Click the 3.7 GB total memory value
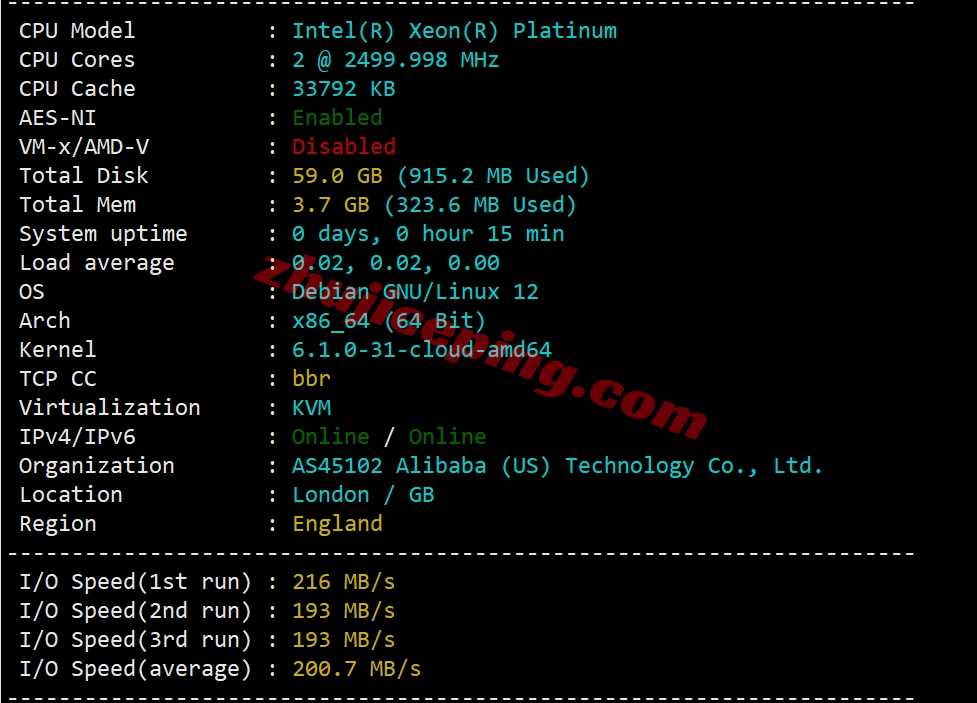The height and width of the screenshot is (703, 977). (331, 204)
